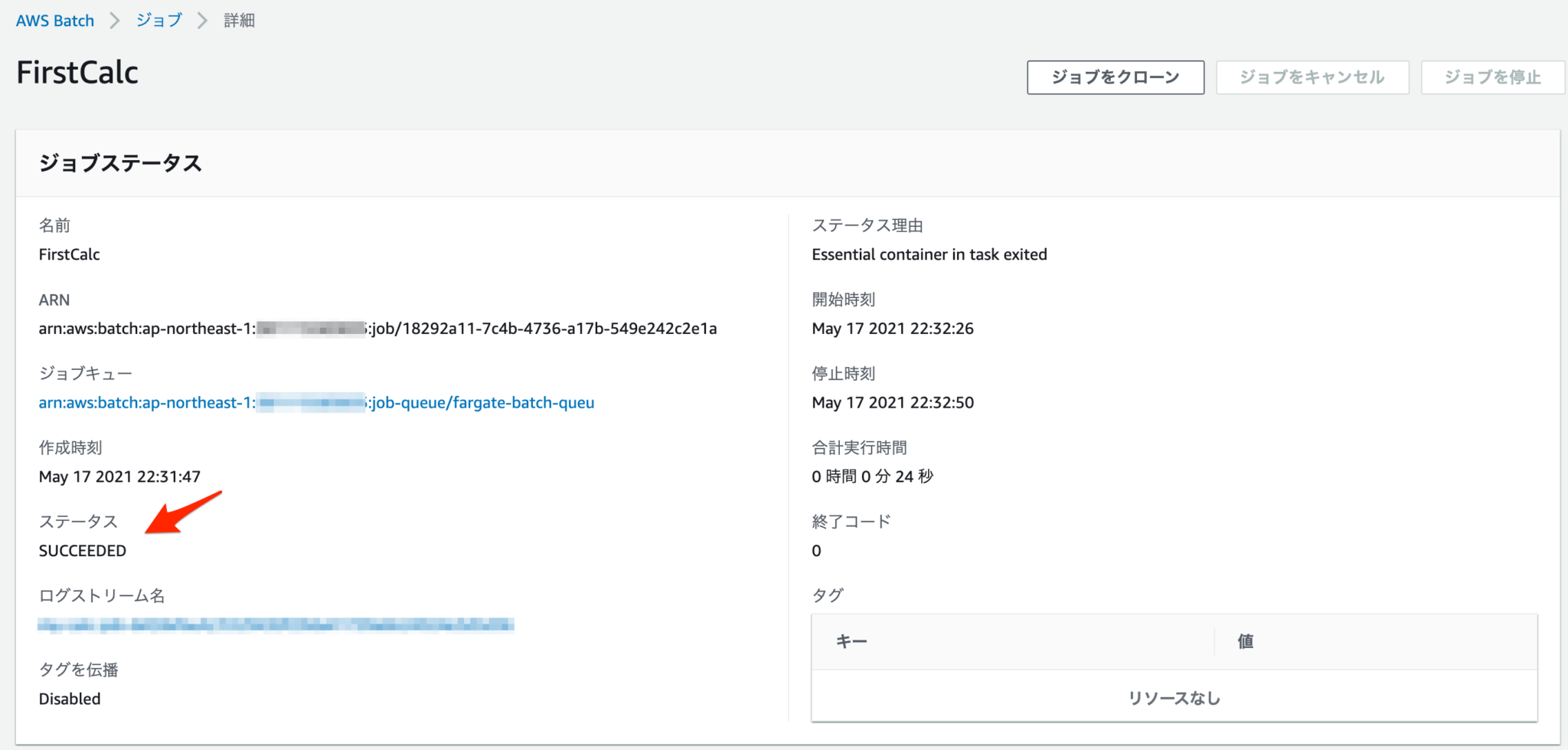The image size is (1568, 750).
Task: Click the タグを伝播 Disabled value
Action: 70,698
